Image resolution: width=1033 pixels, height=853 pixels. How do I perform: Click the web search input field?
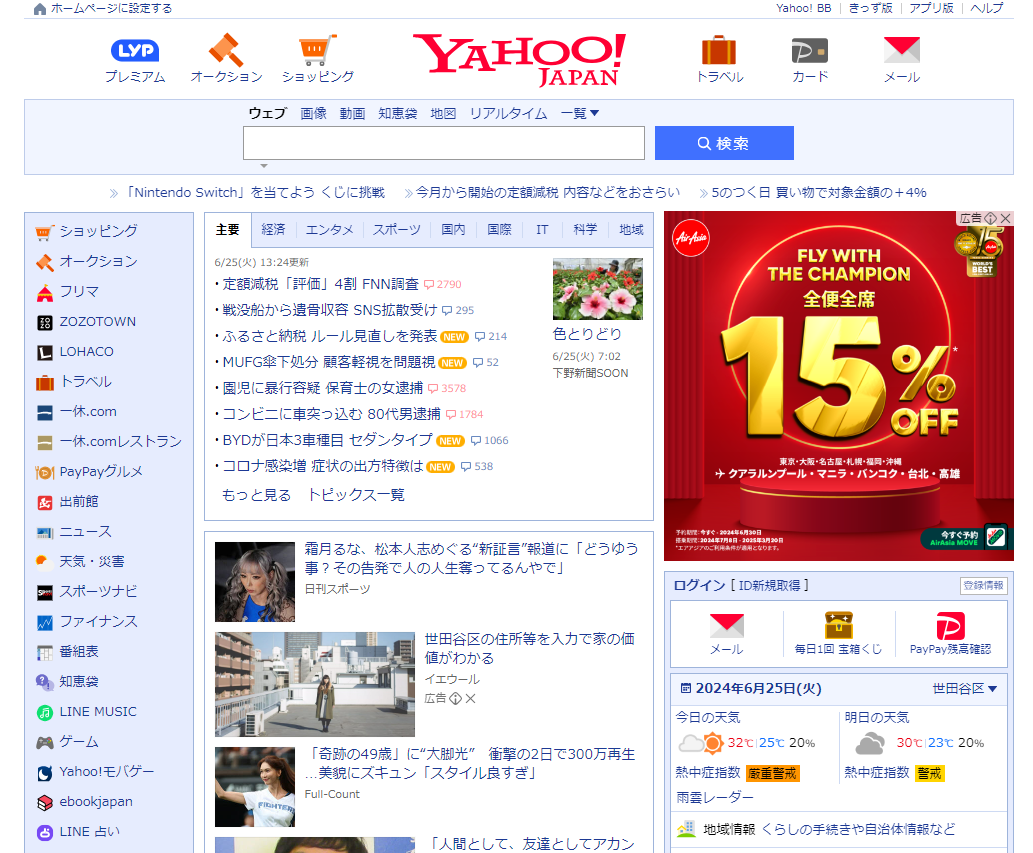[443, 143]
